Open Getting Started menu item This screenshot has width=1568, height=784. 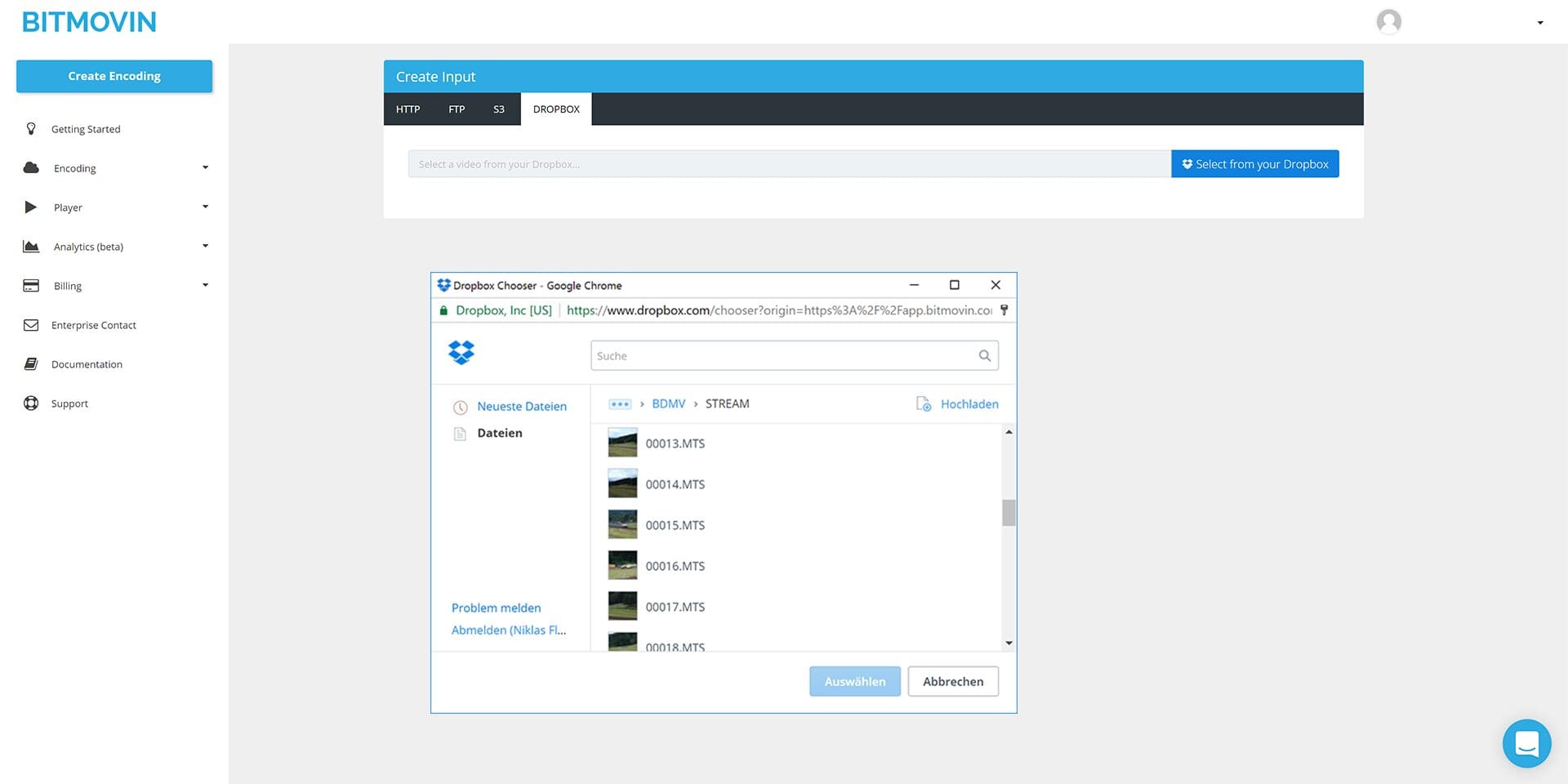click(86, 129)
